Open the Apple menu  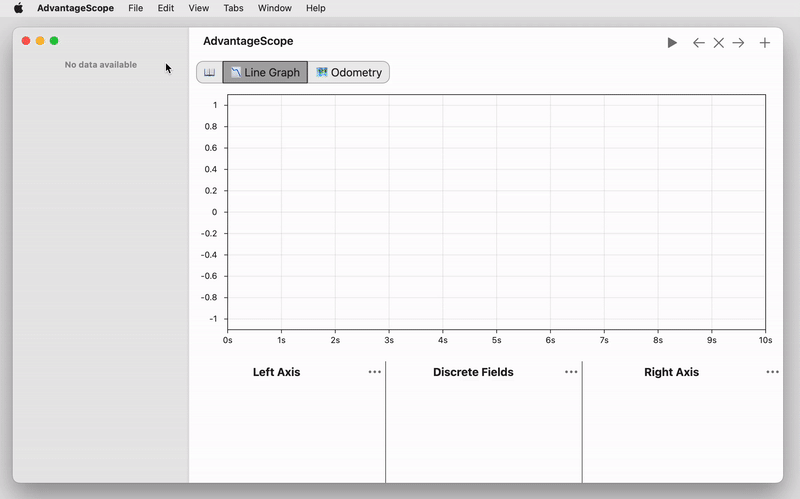(18, 8)
